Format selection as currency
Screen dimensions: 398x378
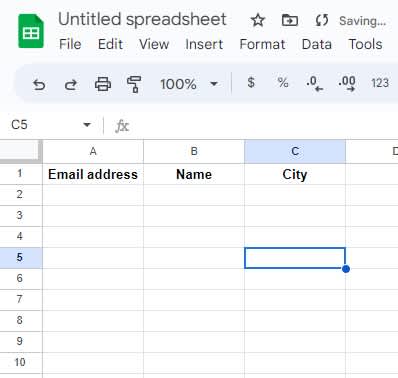[x=251, y=82]
